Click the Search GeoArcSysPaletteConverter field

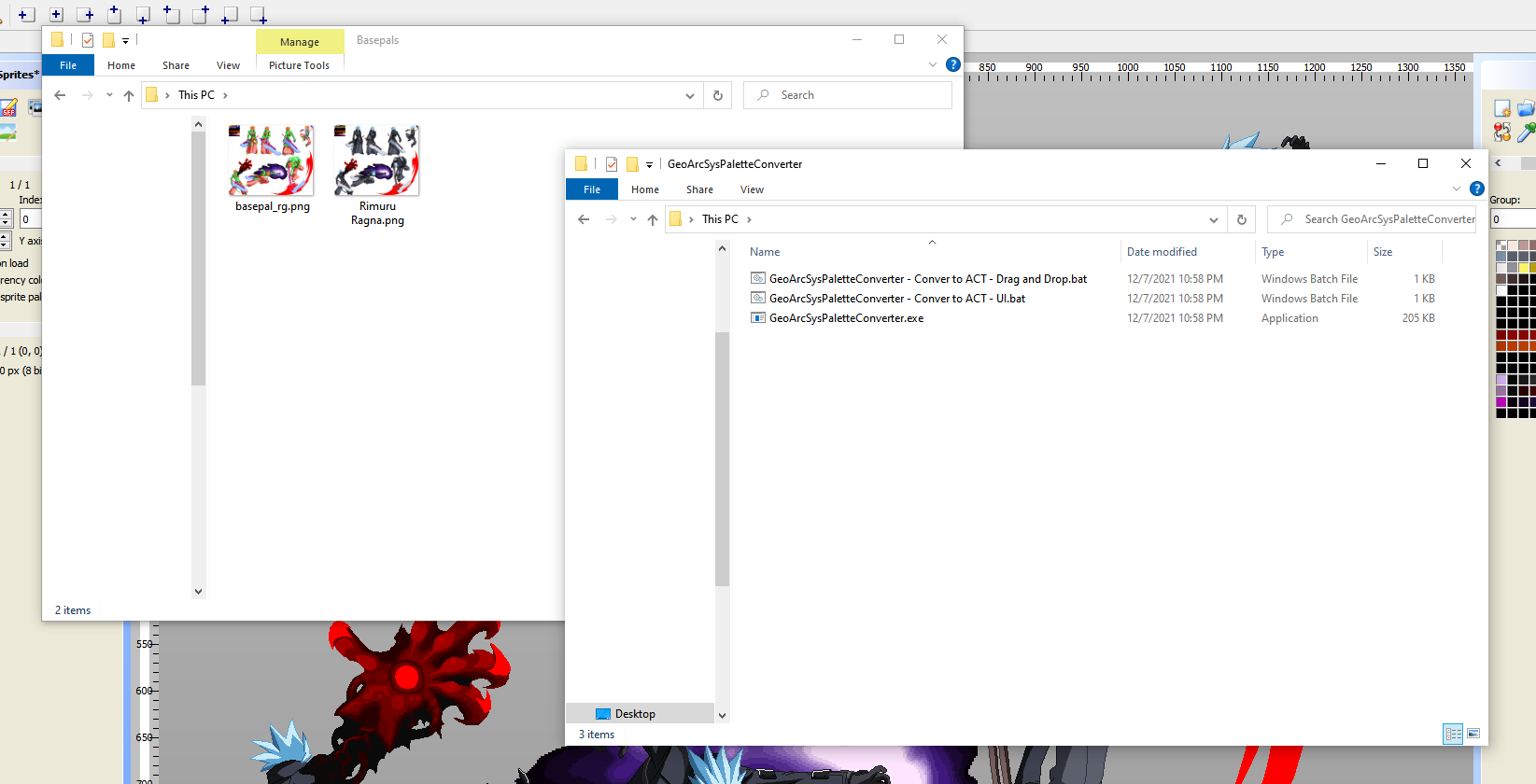[1372, 219]
